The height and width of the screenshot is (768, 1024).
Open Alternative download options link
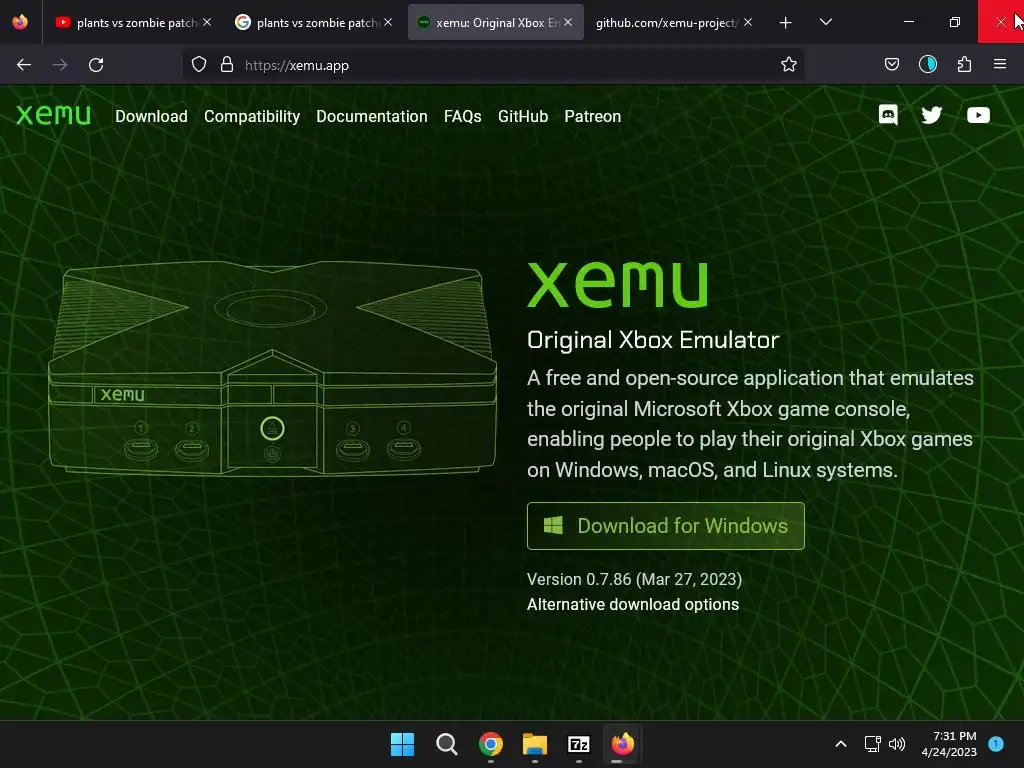coord(633,605)
